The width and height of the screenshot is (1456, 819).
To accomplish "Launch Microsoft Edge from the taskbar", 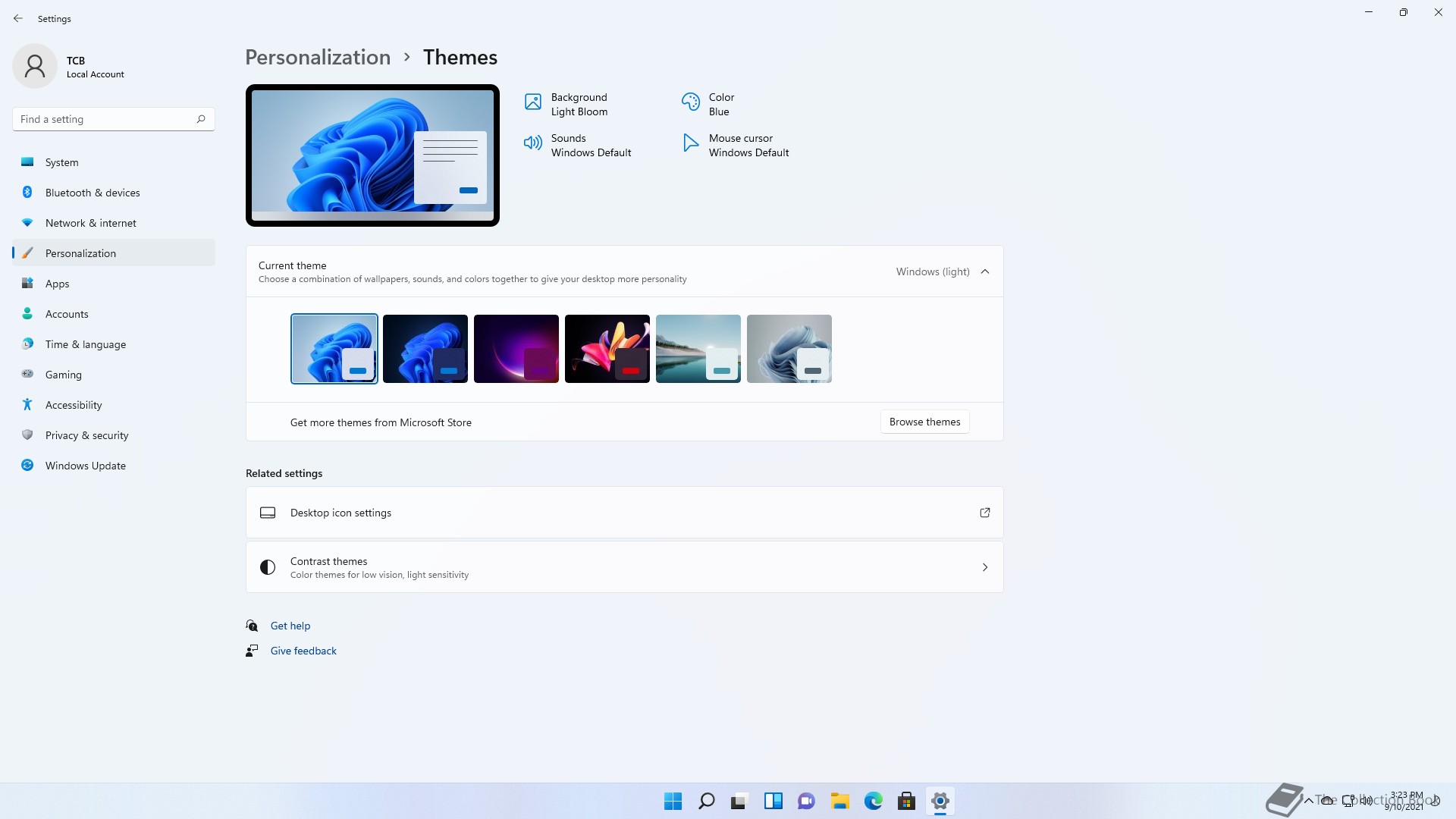I will [873, 801].
